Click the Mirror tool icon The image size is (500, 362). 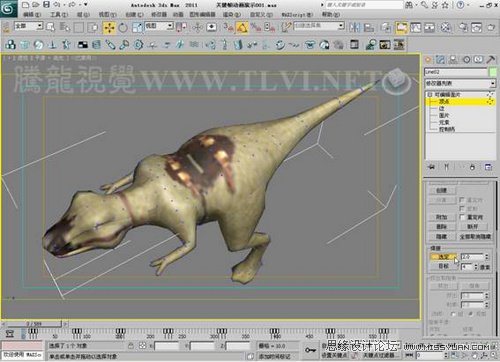point(355,27)
